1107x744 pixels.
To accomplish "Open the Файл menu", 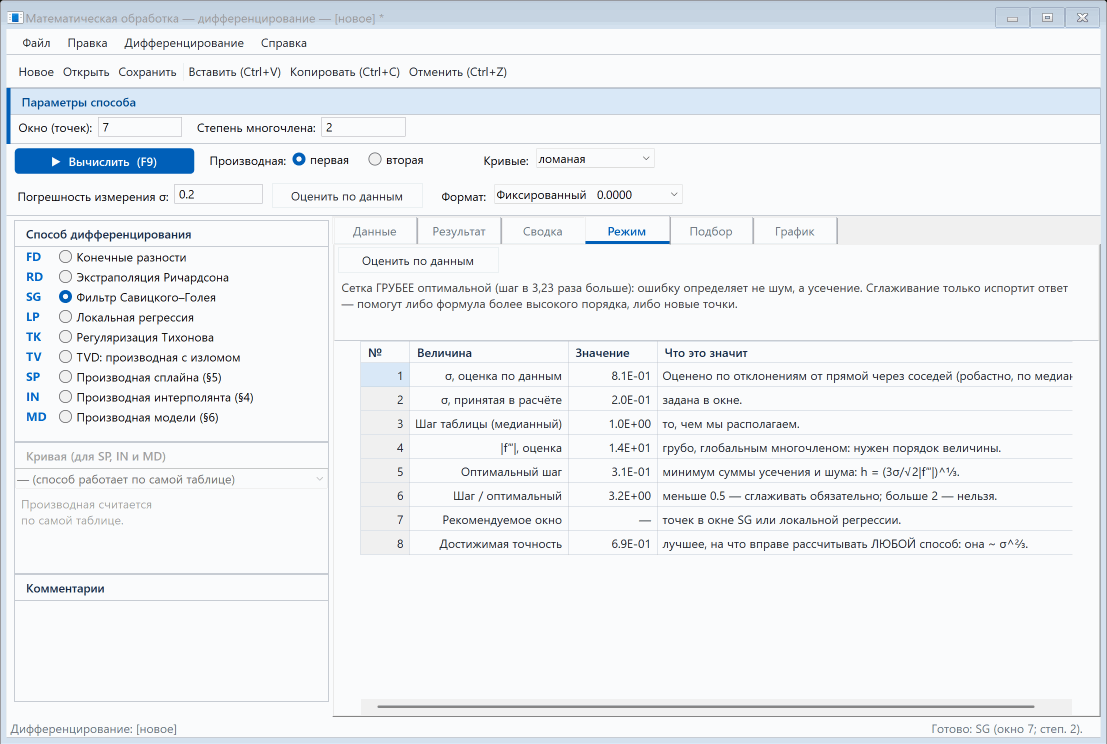I will point(36,43).
